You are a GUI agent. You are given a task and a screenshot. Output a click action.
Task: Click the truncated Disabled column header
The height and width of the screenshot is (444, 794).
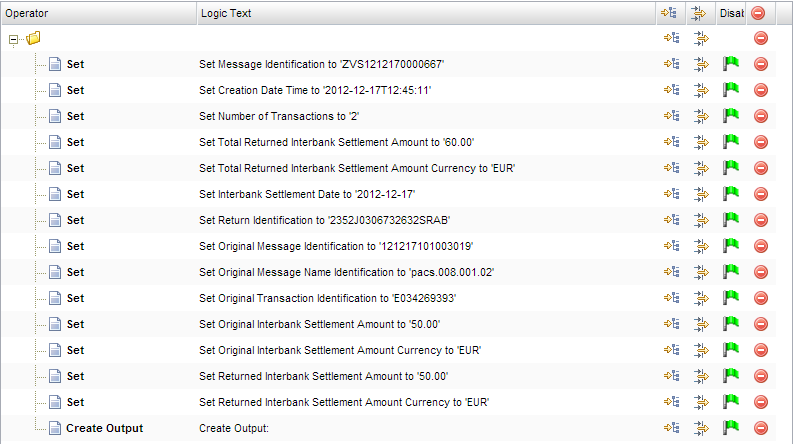tap(730, 13)
